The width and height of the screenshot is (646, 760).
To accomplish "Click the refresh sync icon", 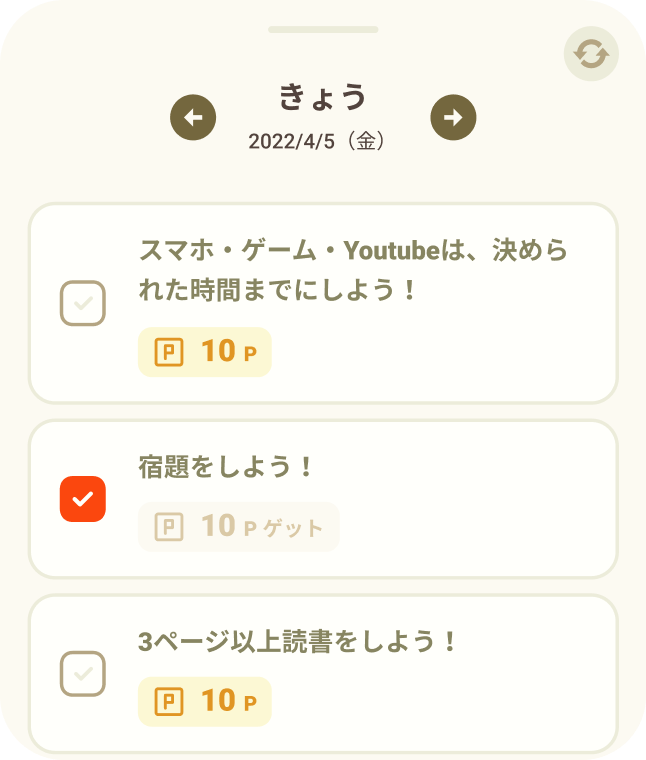I will (x=591, y=53).
